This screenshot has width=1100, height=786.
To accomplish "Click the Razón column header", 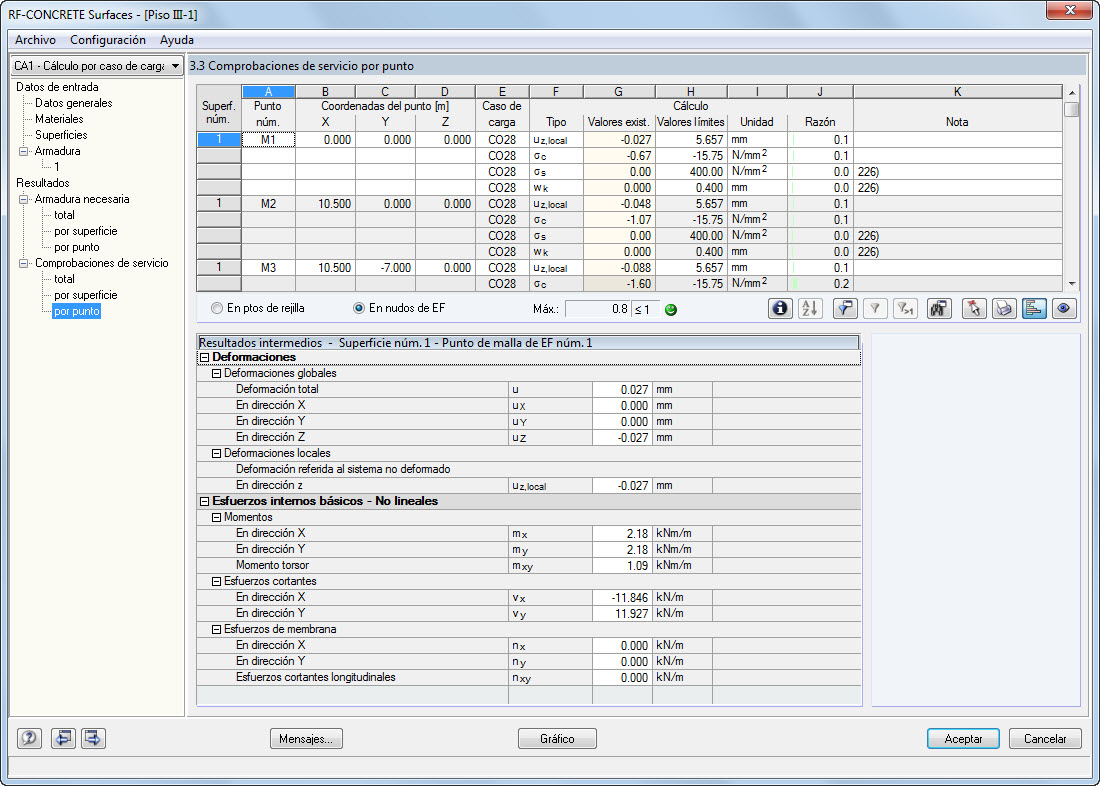I will click(x=820, y=122).
